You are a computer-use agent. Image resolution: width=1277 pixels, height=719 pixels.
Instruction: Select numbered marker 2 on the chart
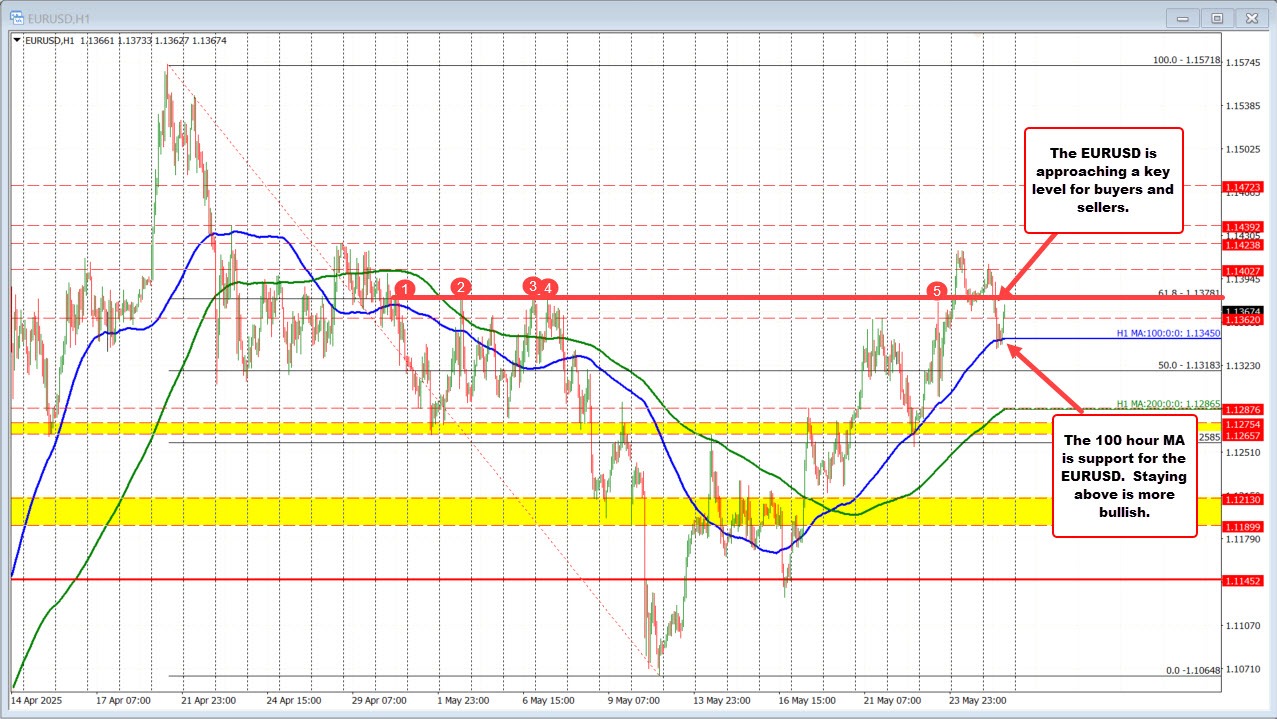coord(460,287)
